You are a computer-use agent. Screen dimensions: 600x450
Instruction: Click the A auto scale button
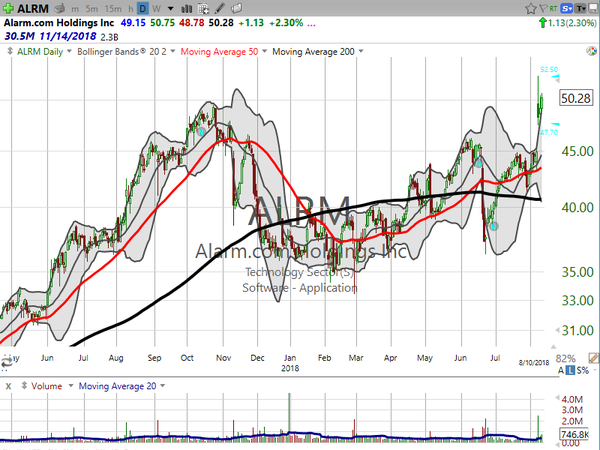(x=561, y=370)
